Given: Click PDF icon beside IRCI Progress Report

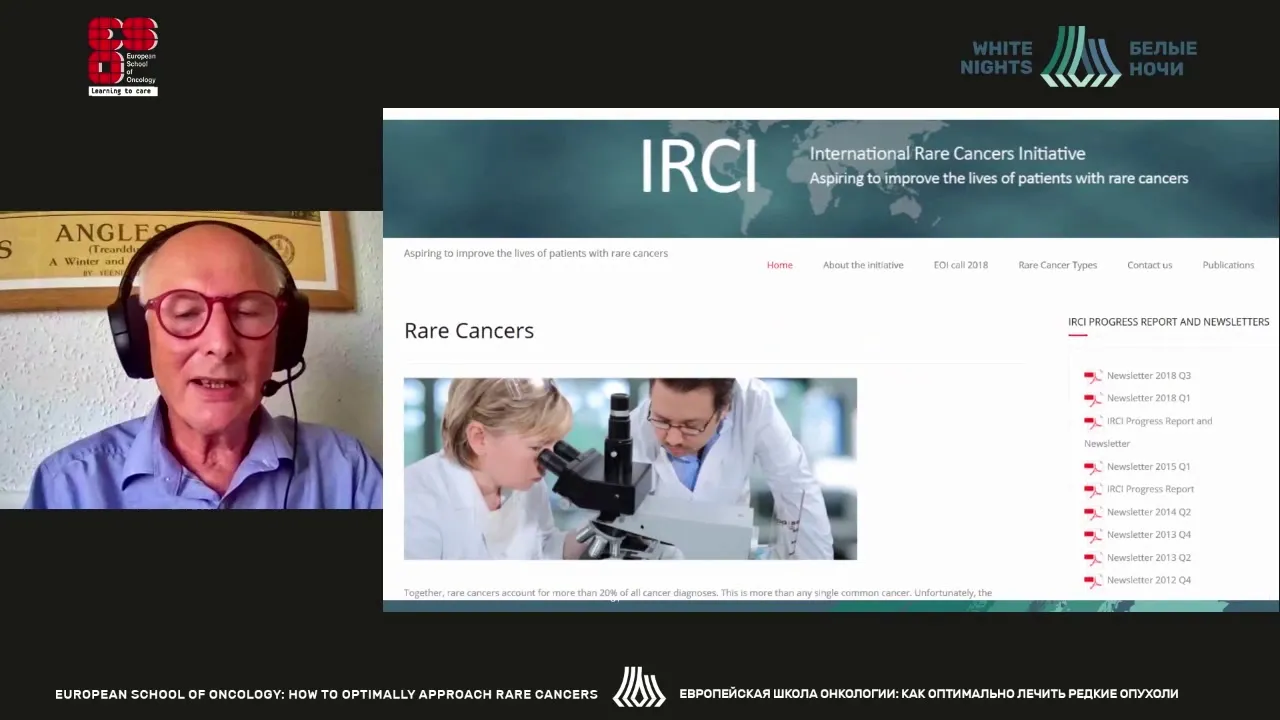Looking at the screenshot, I should click(1093, 490).
